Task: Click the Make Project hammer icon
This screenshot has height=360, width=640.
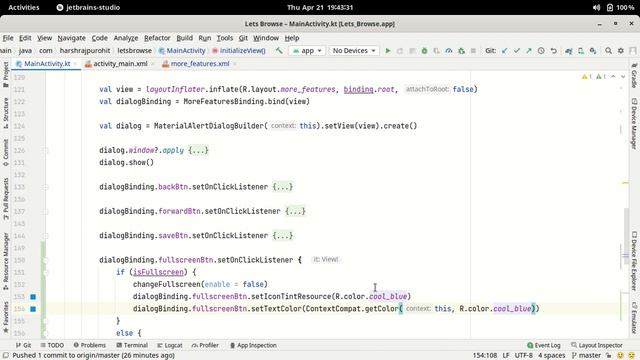Action: pos(279,51)
